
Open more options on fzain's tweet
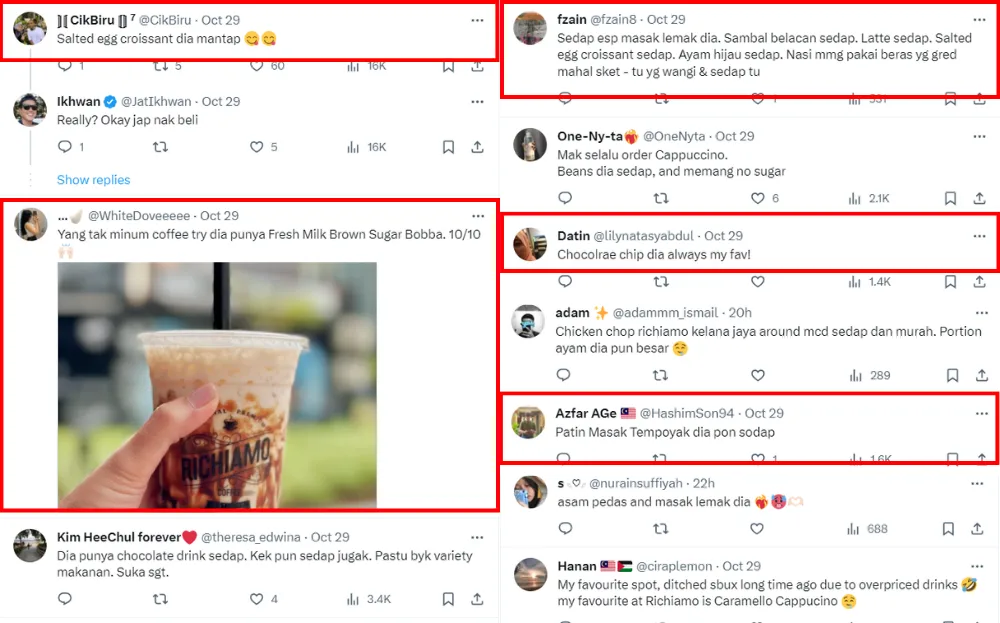pyautogui.click(x=979, y=20)
